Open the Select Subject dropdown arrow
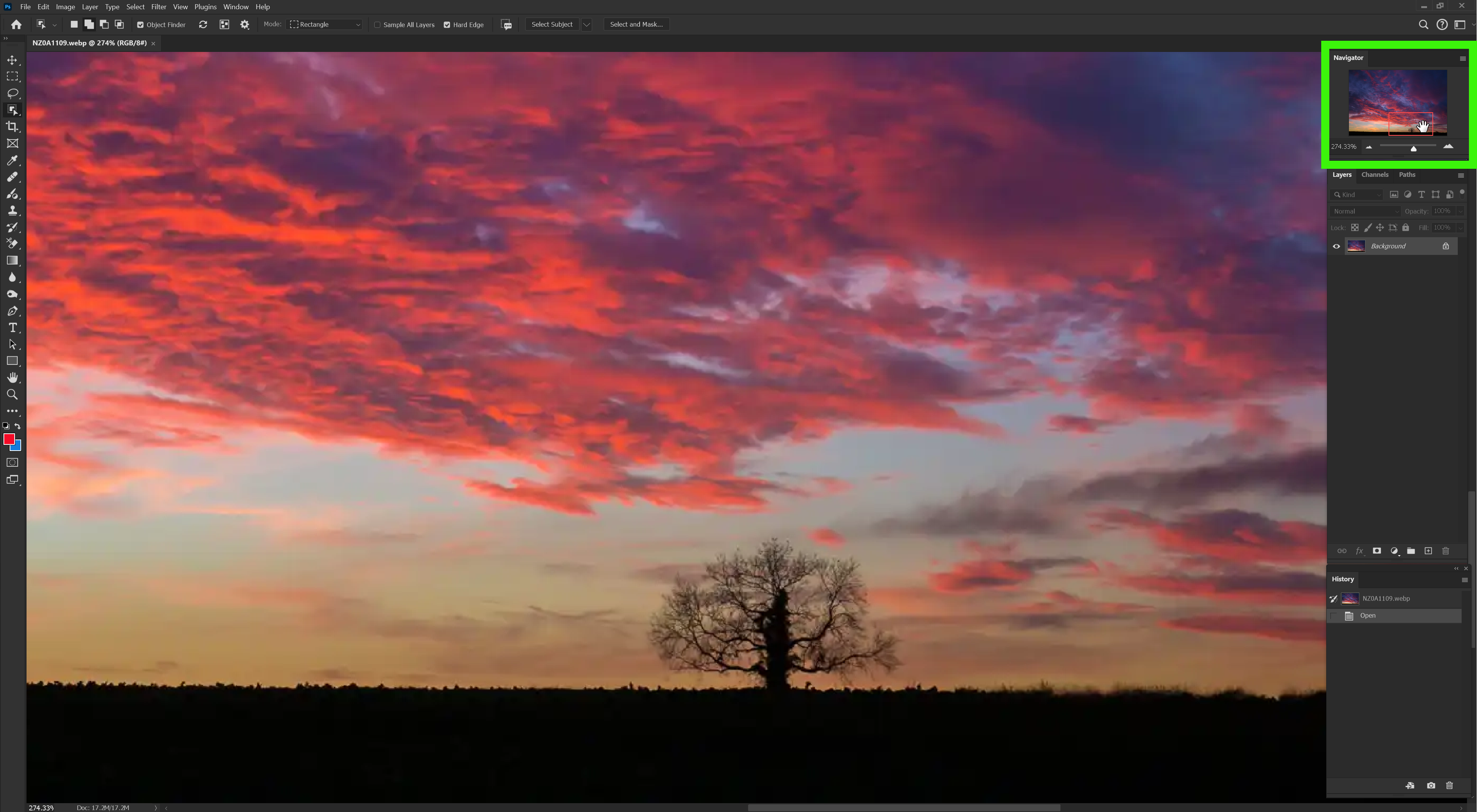 586,24
